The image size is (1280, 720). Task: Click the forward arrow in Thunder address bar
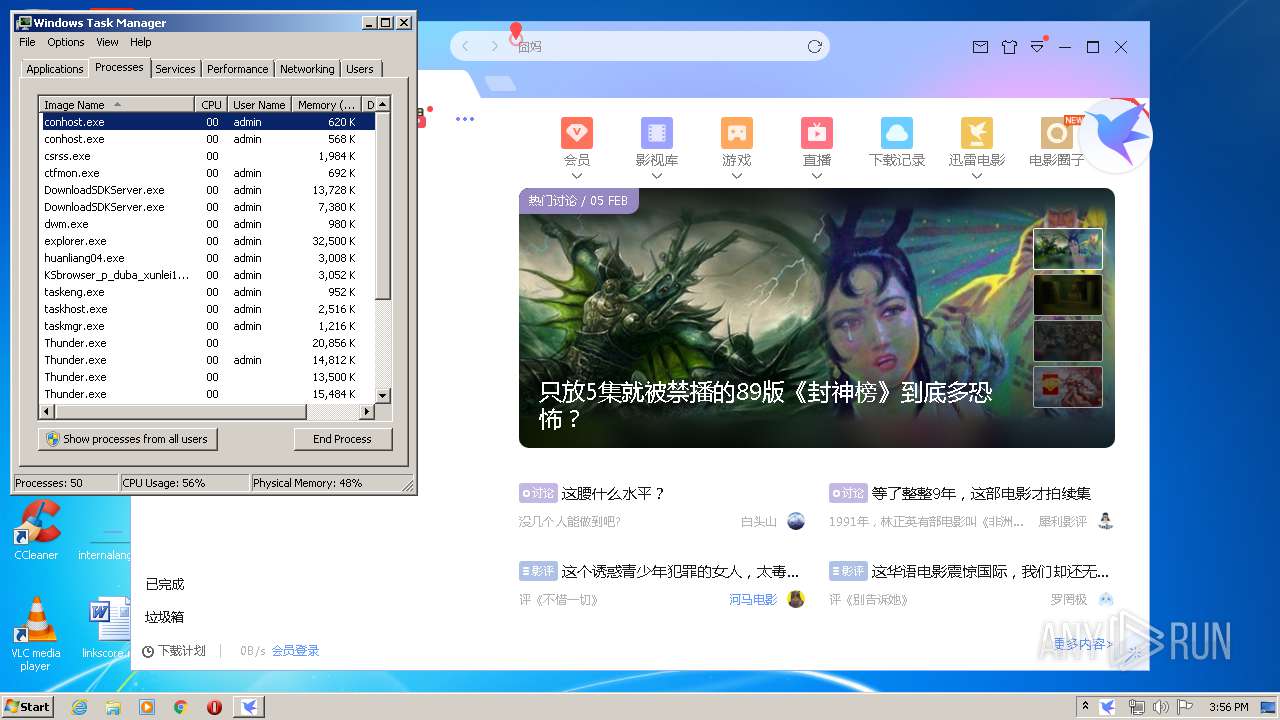pyautogui.click(x=494, y=46)
